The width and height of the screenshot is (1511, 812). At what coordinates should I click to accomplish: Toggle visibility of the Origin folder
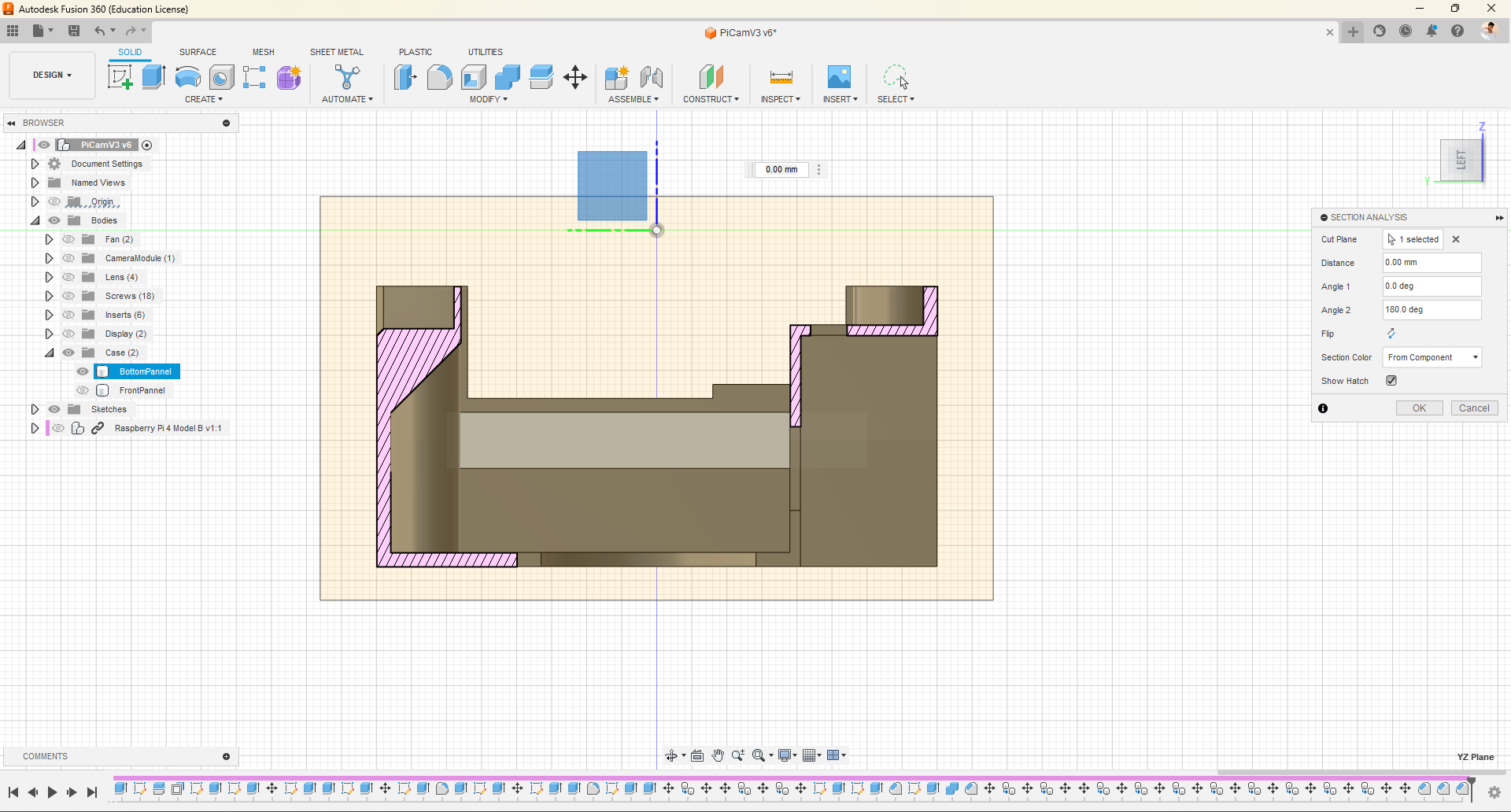[x=54, y=201]
